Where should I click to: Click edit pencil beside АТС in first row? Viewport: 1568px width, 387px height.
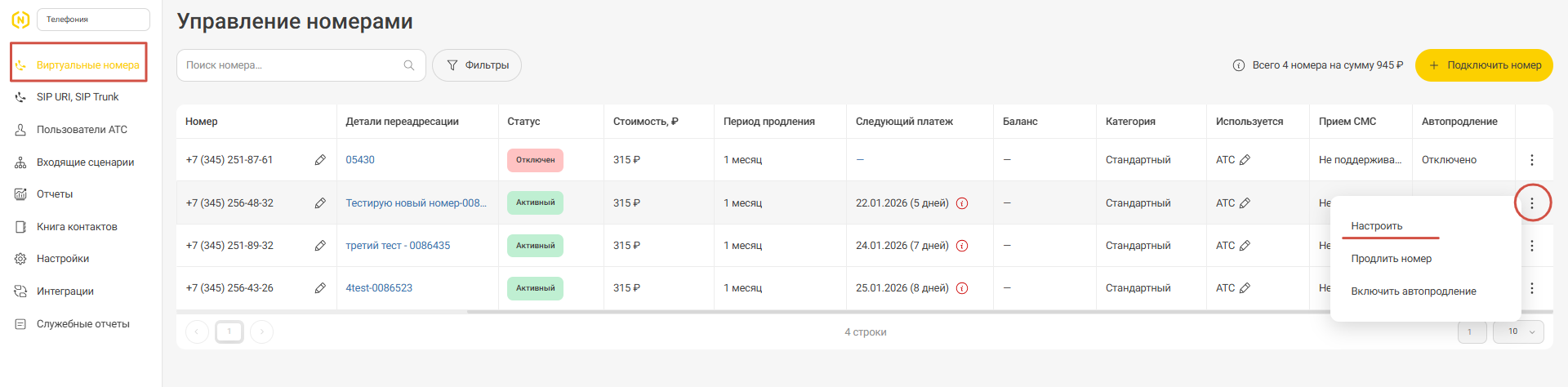tap(1245, 160)
